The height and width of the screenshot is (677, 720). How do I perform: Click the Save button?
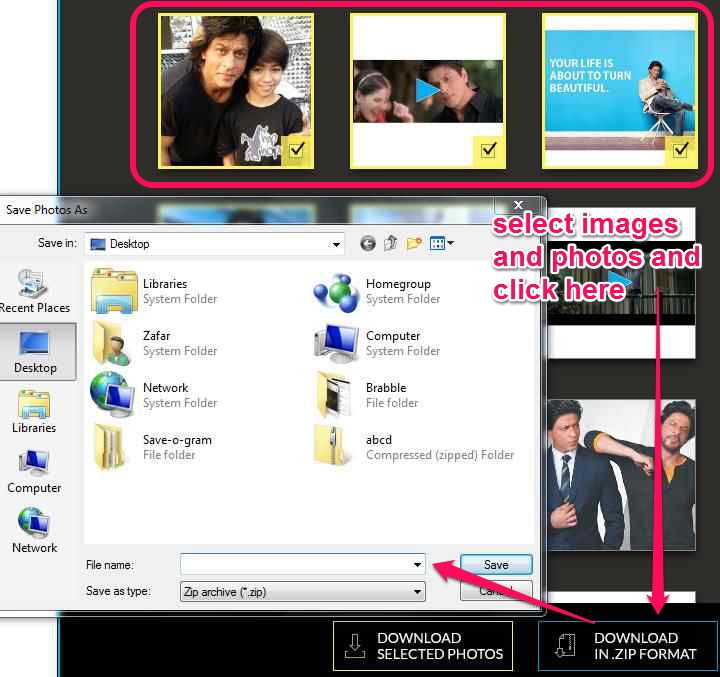496,564
